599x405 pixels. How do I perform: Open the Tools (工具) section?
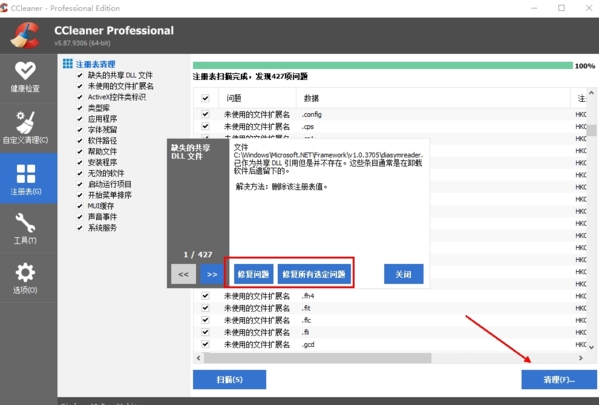click(x=25, y=228)
